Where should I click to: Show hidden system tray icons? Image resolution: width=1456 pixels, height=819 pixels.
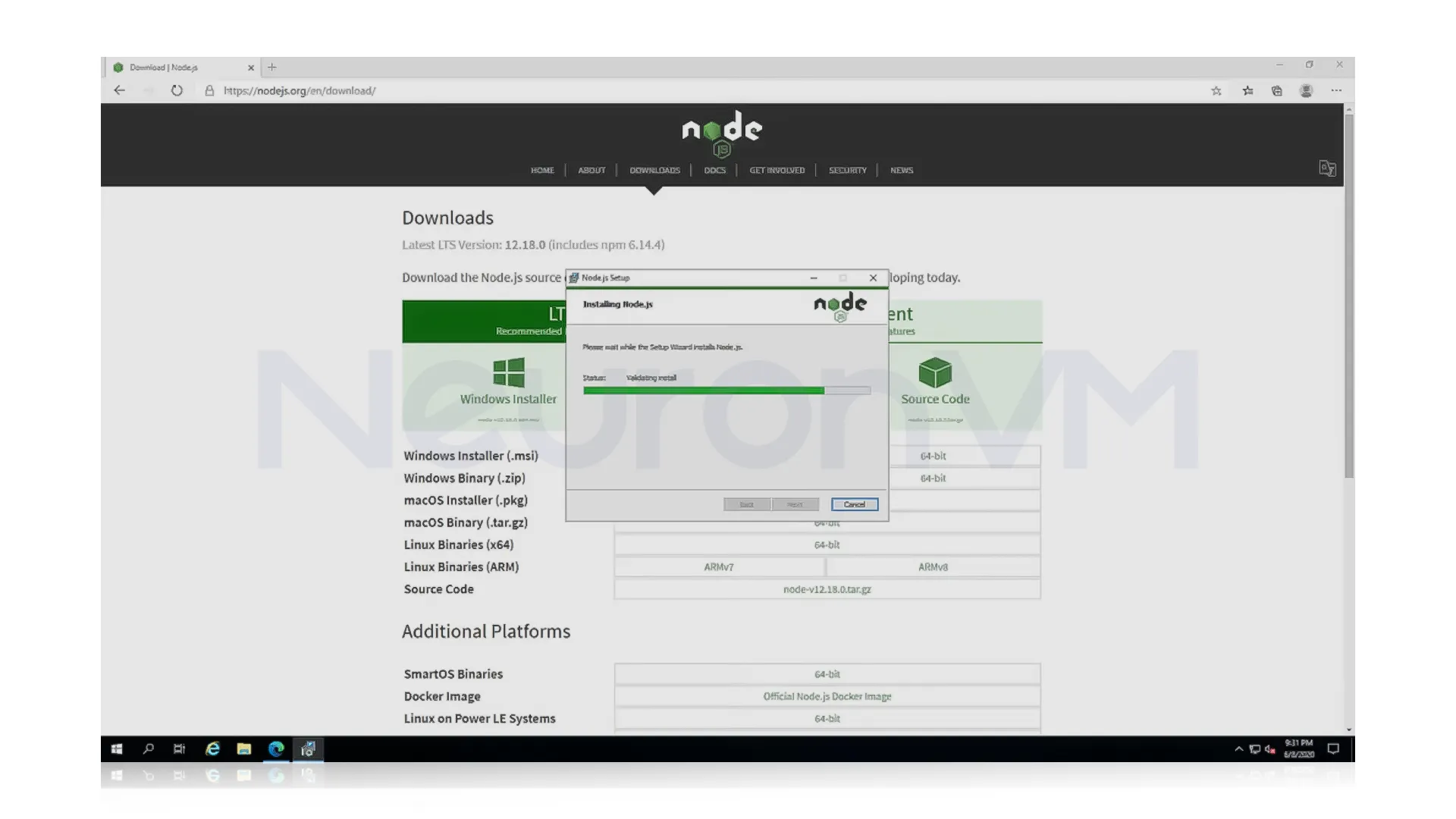[x=1239, y=749]
